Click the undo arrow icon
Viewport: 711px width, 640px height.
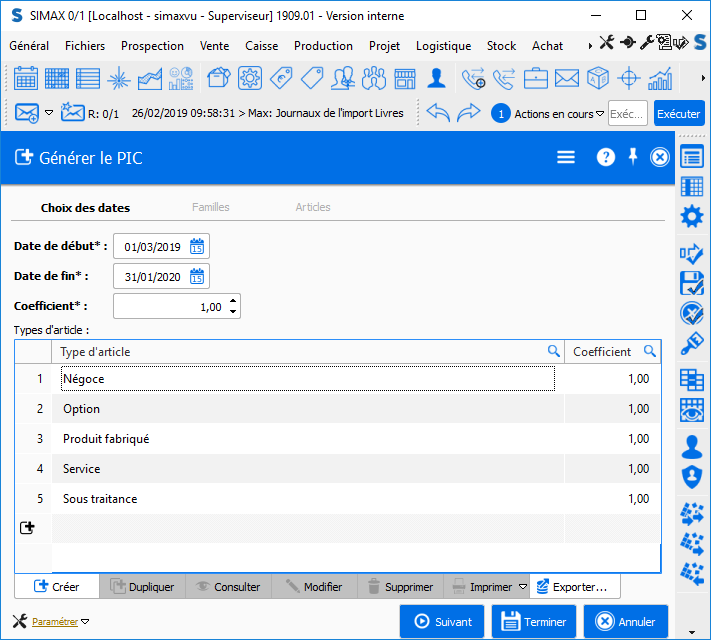pyautogui.click(x=438, y=113)
